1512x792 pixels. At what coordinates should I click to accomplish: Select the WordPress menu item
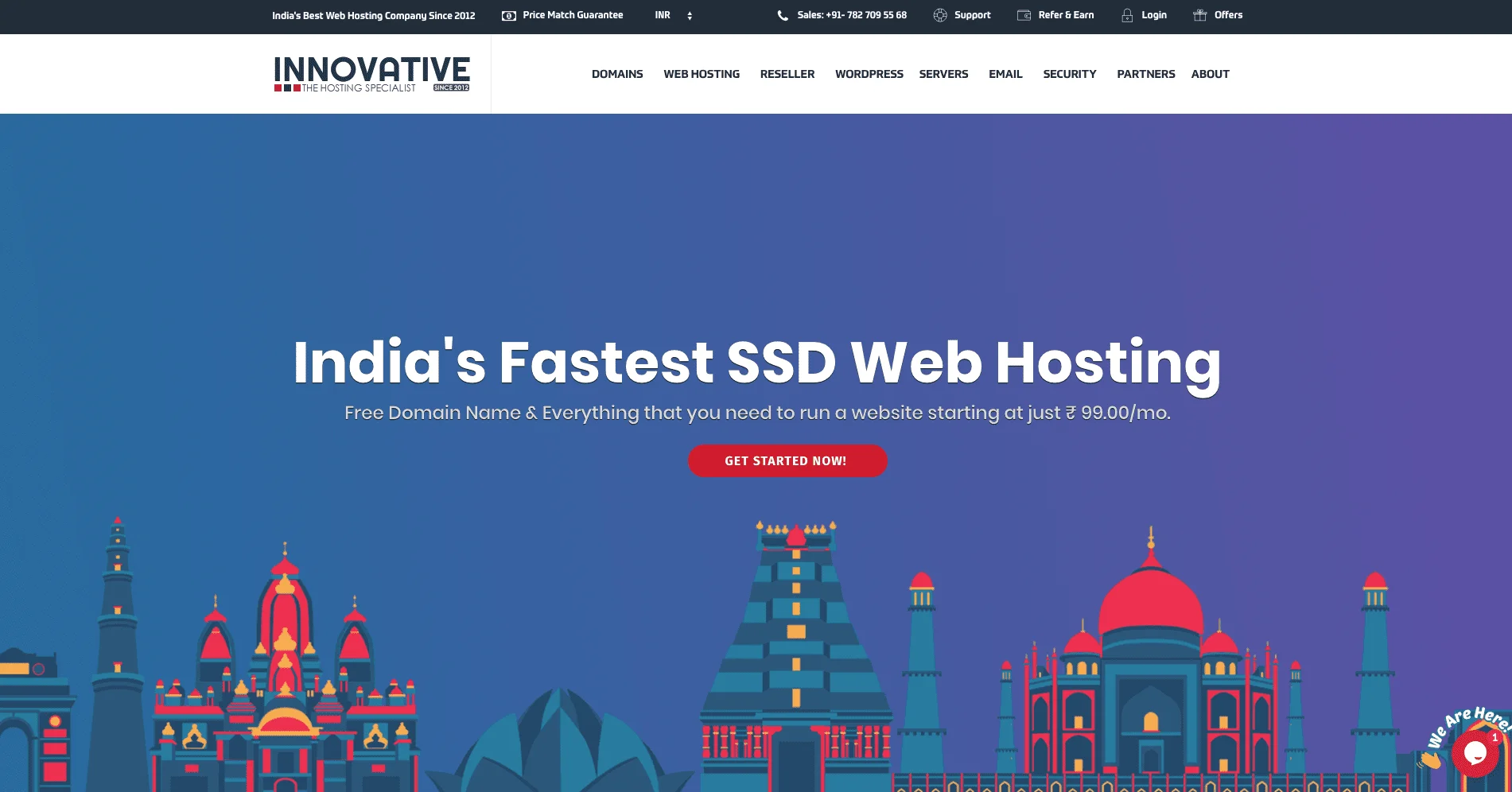click(869, 74)
